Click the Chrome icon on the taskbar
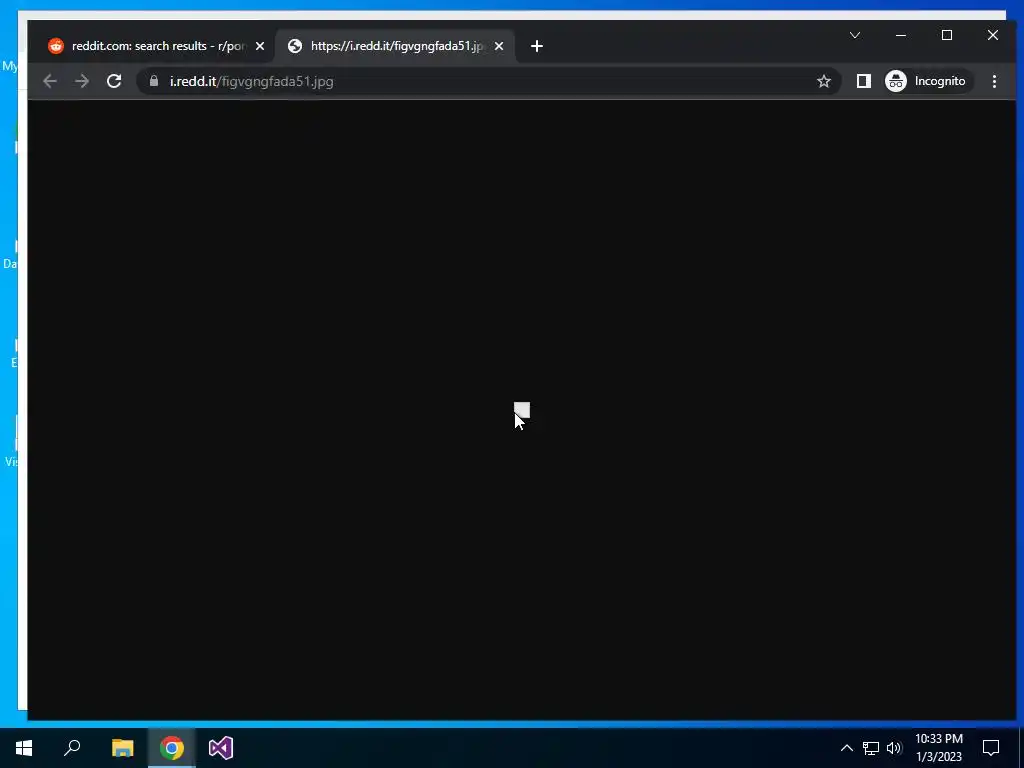Image resolution: width=1024 pixels, height=768 pixels. tap(172, 748)
